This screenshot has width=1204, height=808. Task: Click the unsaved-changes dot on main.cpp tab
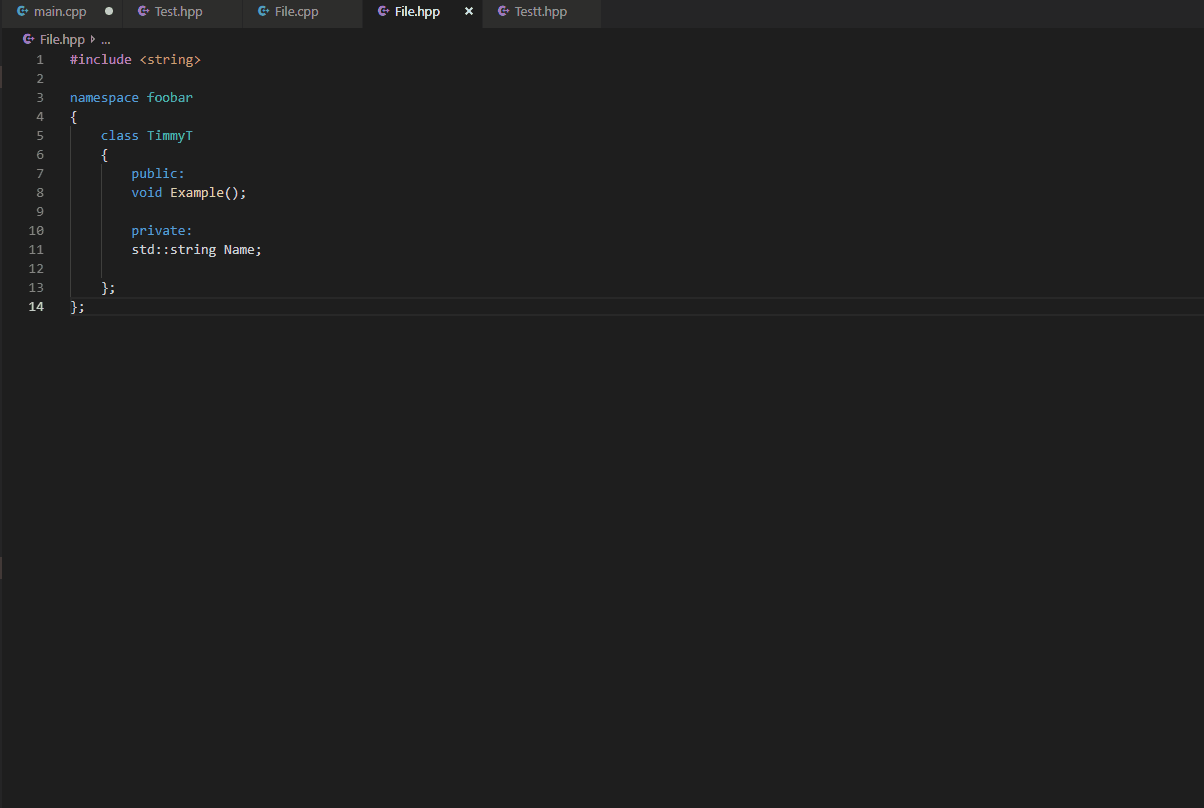click(x=108, y=11)
